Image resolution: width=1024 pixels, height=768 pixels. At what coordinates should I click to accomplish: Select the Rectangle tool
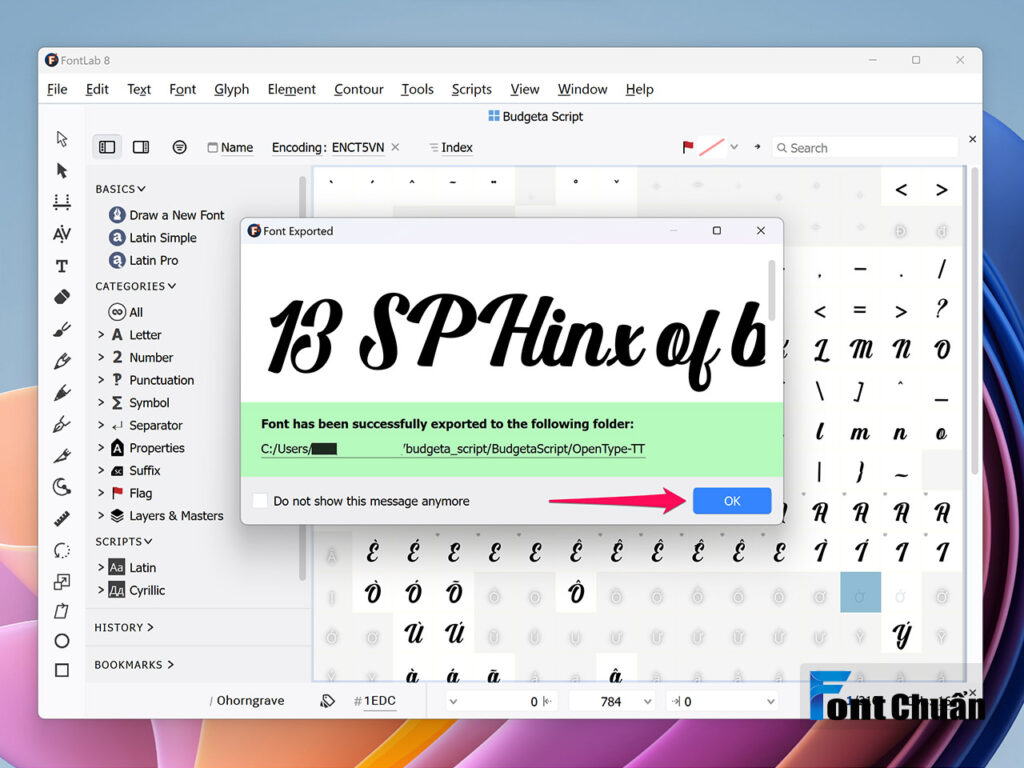tap(62, 670)
